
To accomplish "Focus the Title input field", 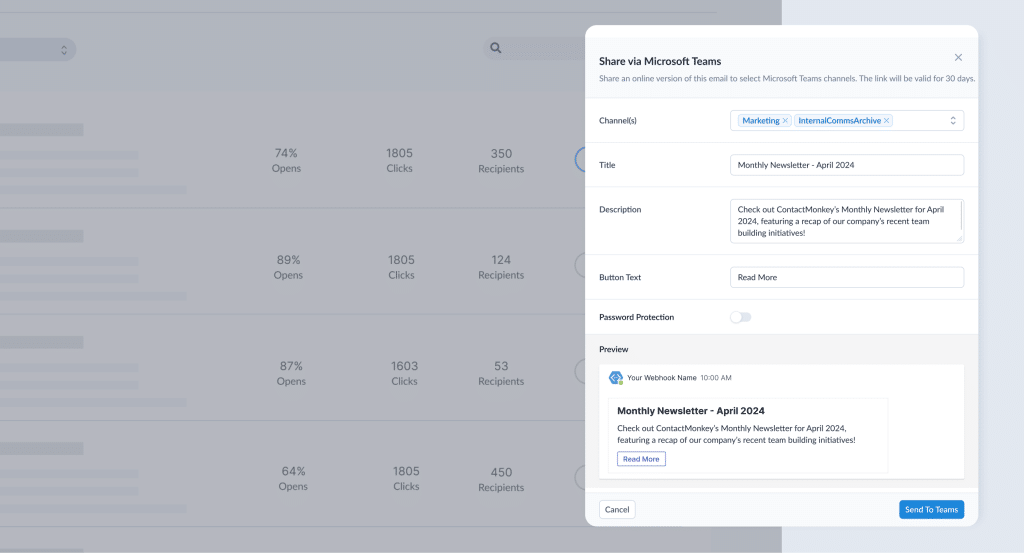I will pos(846,165).
